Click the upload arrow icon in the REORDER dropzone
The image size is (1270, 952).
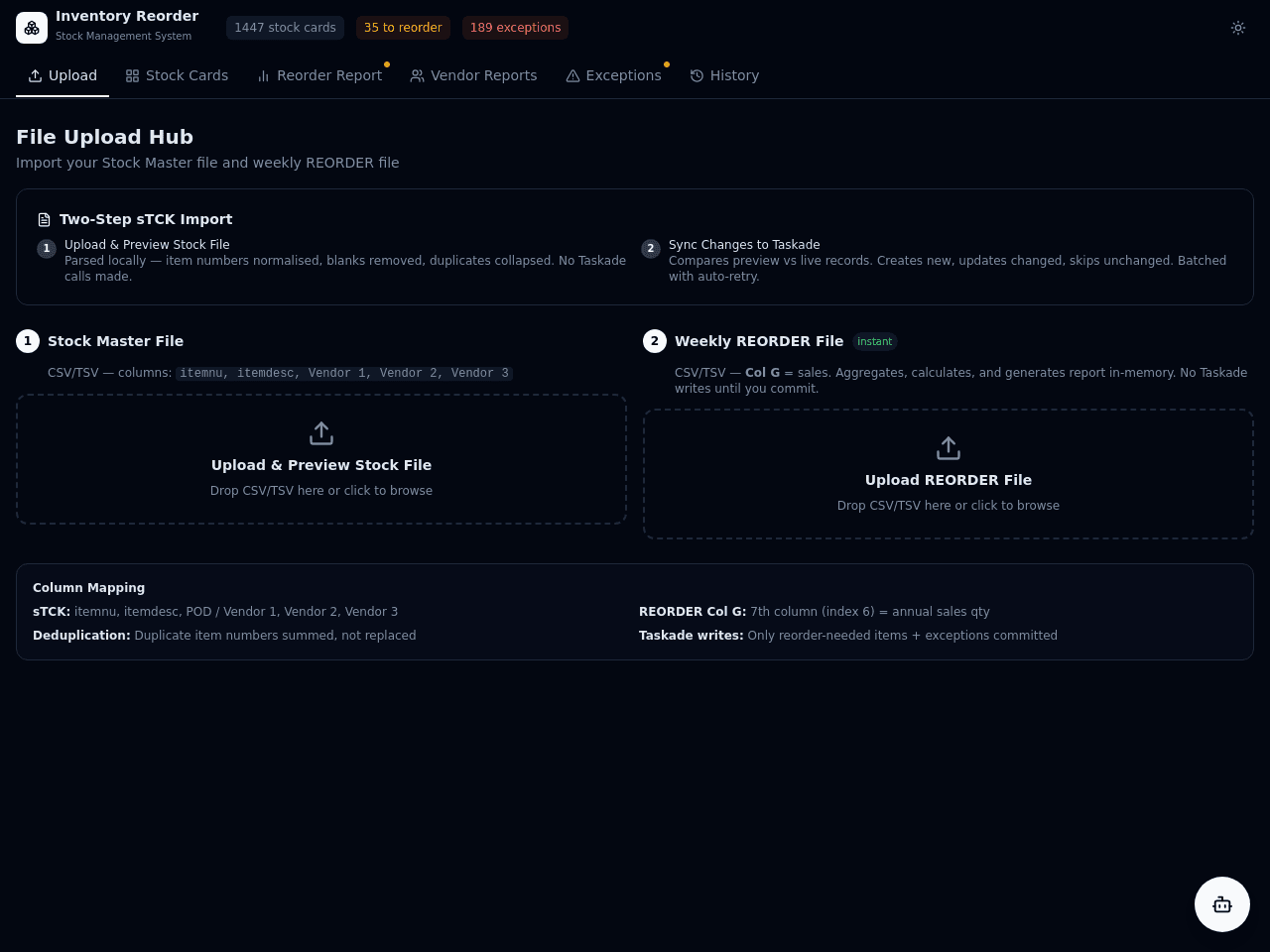pyautogui.click(x=949, y=448)
